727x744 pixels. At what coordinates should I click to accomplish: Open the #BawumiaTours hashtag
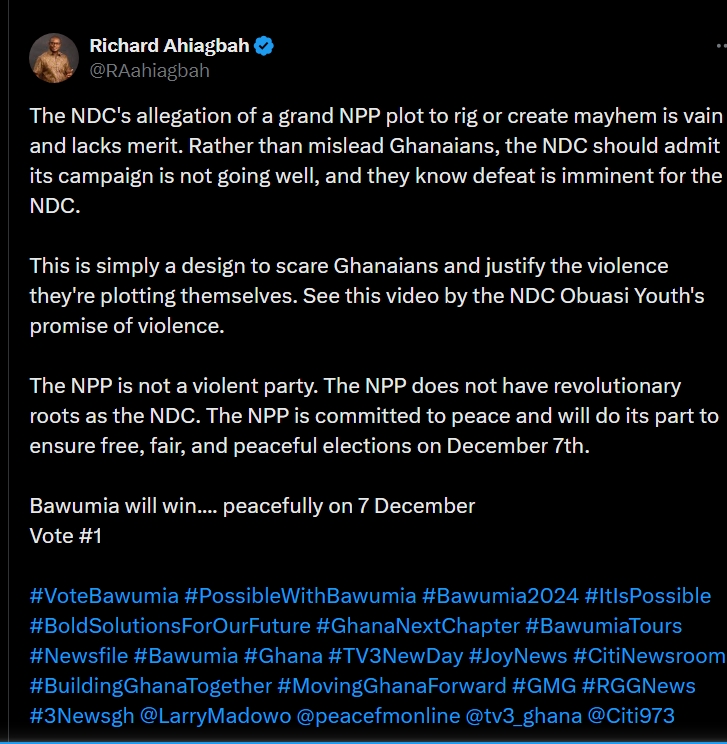(x=603, y=626)
